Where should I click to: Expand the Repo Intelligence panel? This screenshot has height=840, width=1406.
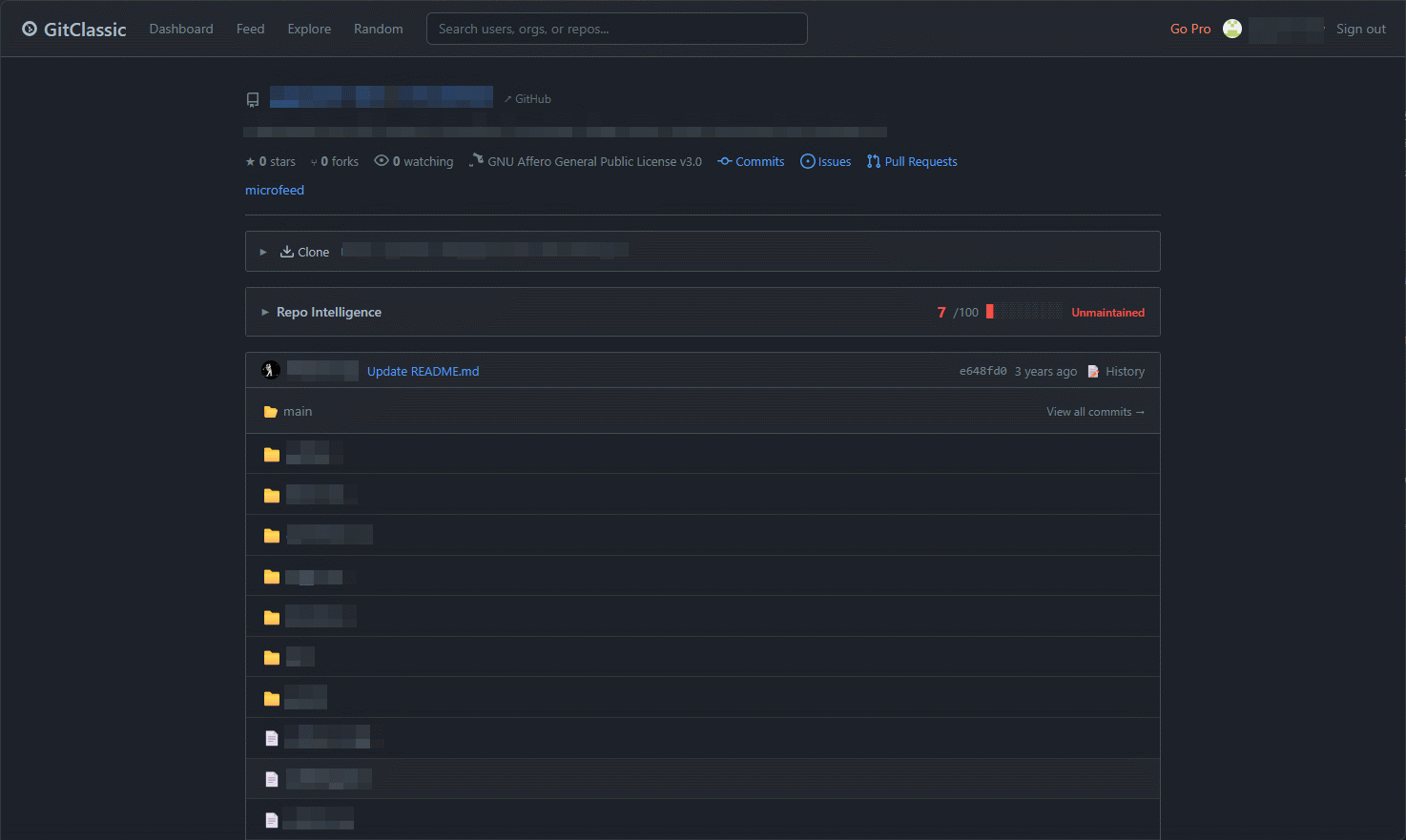coord(265,312)
